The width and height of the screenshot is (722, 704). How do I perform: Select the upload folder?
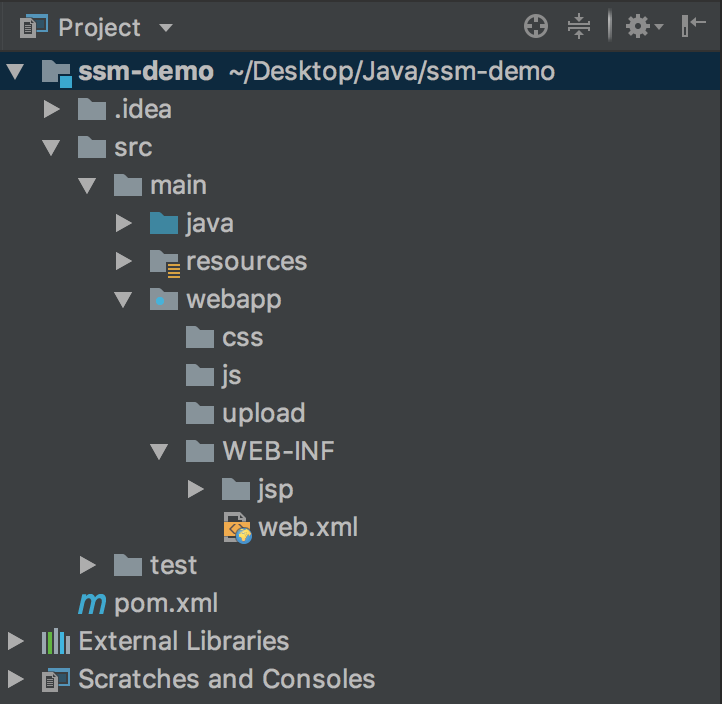tap(245, 413)
